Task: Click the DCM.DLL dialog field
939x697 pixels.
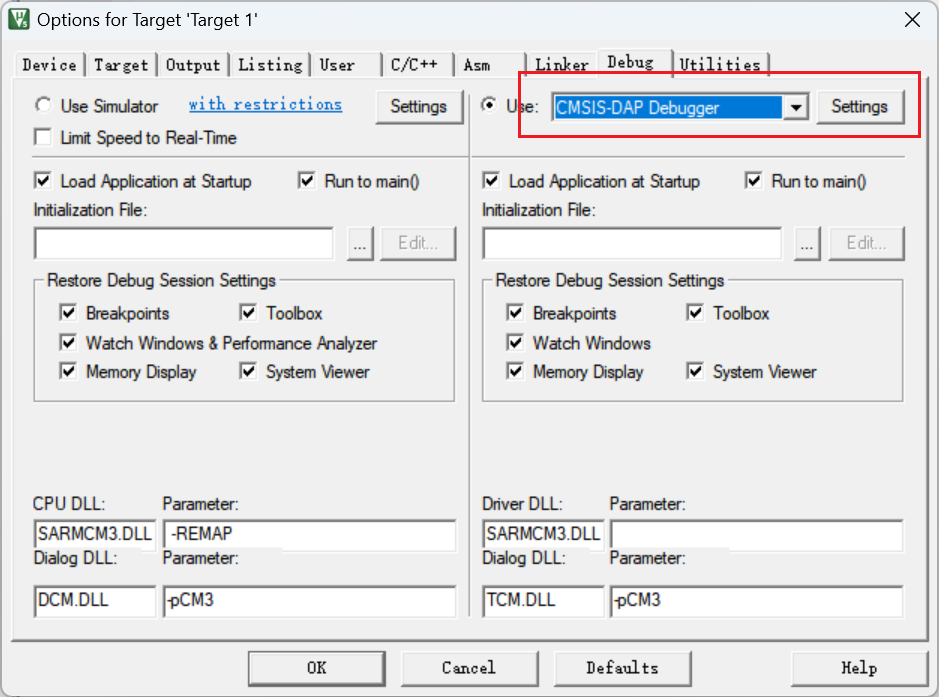Action: pyautogui.click(x=95, y=601)
